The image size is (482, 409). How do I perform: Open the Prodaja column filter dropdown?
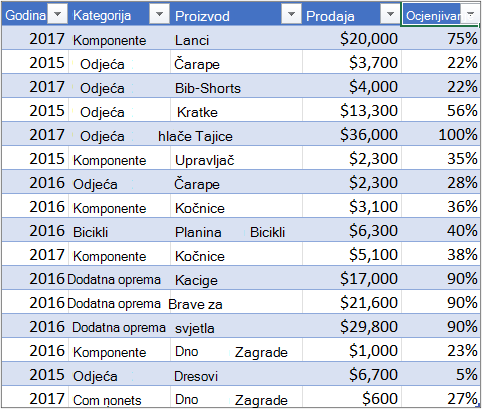click(390, 14)
